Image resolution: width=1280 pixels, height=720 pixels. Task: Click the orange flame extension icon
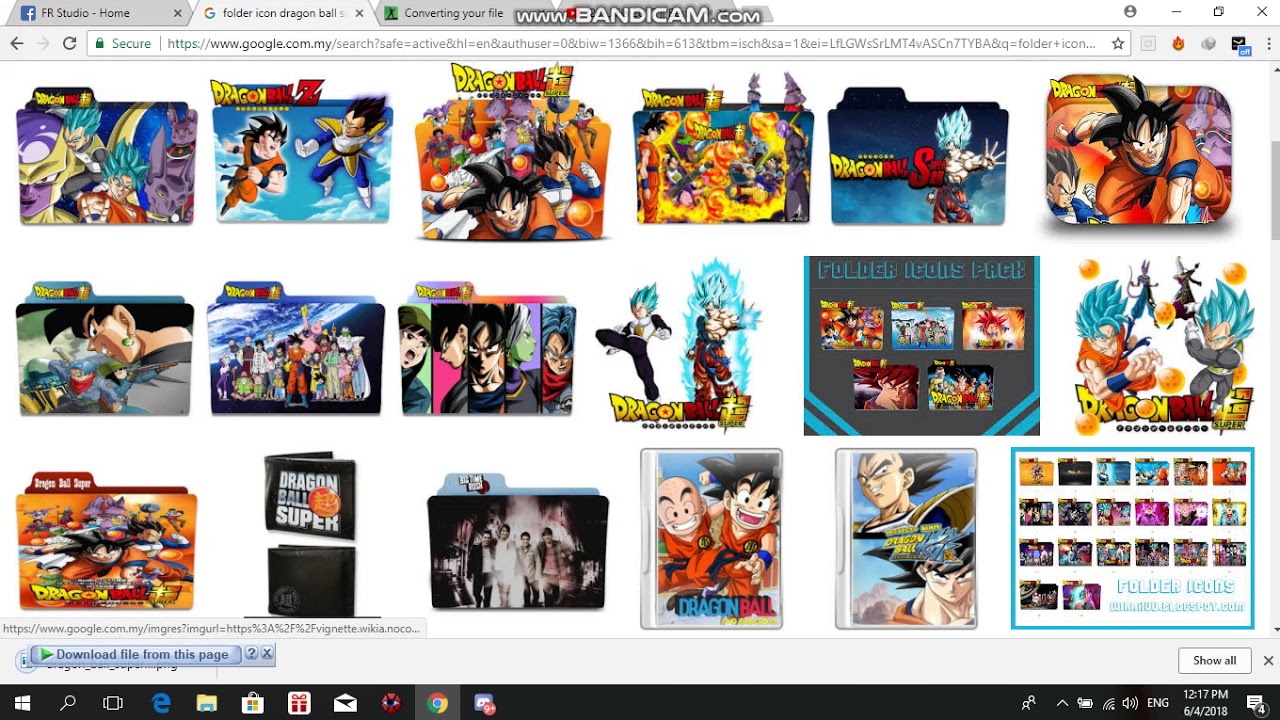point(1178,43)
